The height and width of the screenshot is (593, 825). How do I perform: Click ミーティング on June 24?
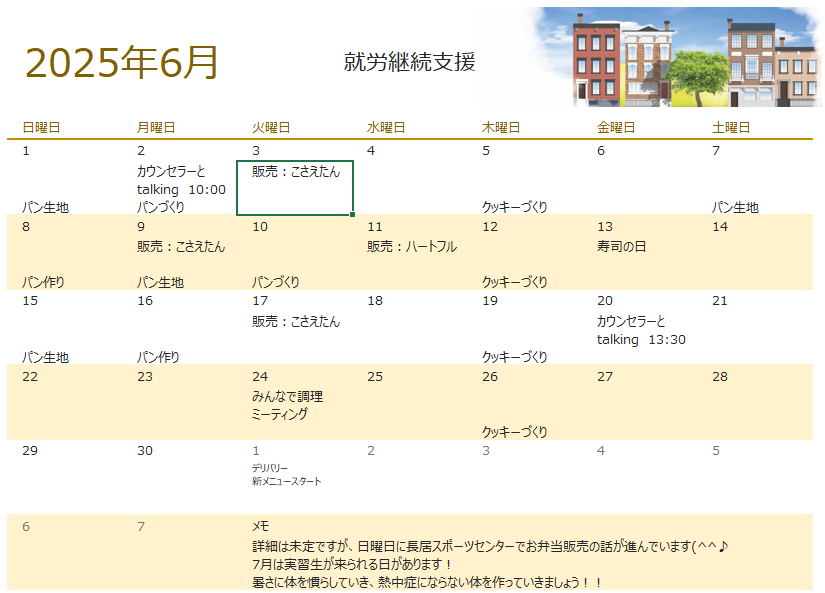tap(279, 414)
